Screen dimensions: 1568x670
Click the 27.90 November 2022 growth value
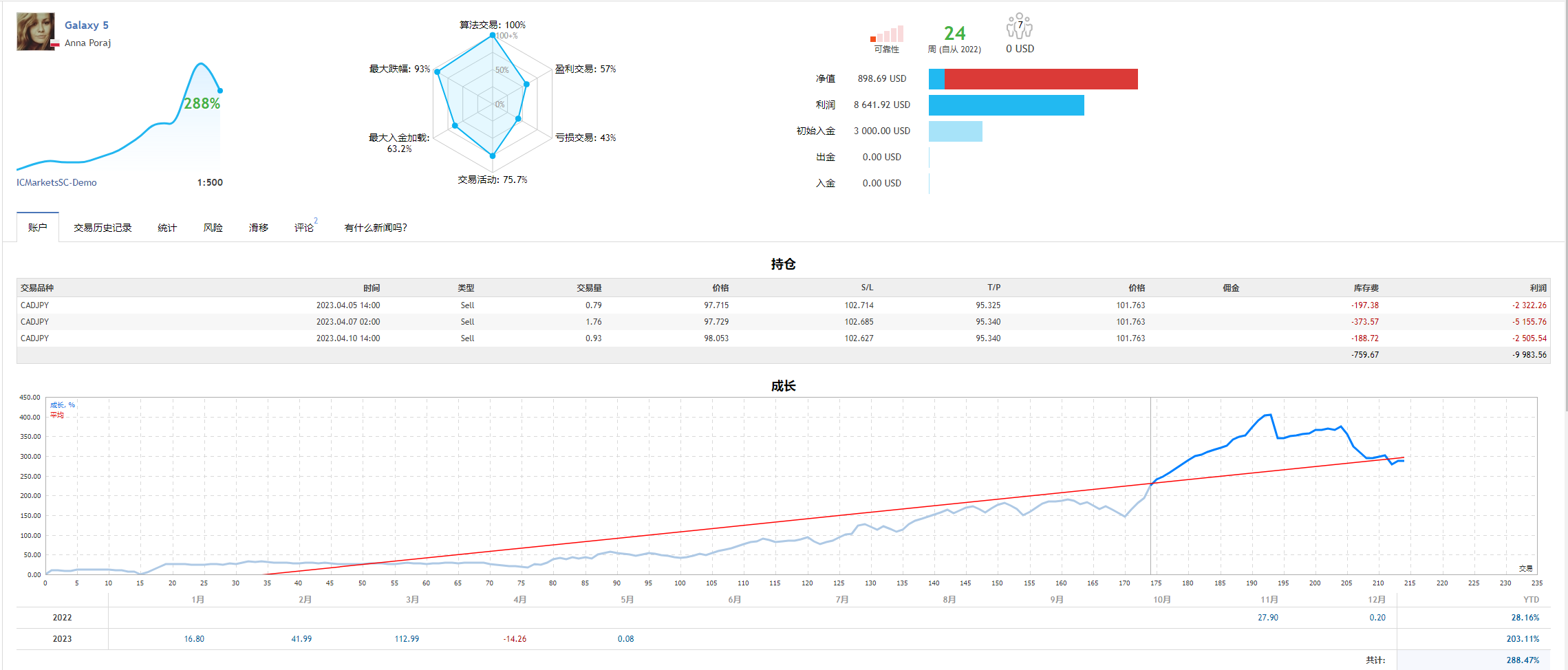coord(1268,618)
